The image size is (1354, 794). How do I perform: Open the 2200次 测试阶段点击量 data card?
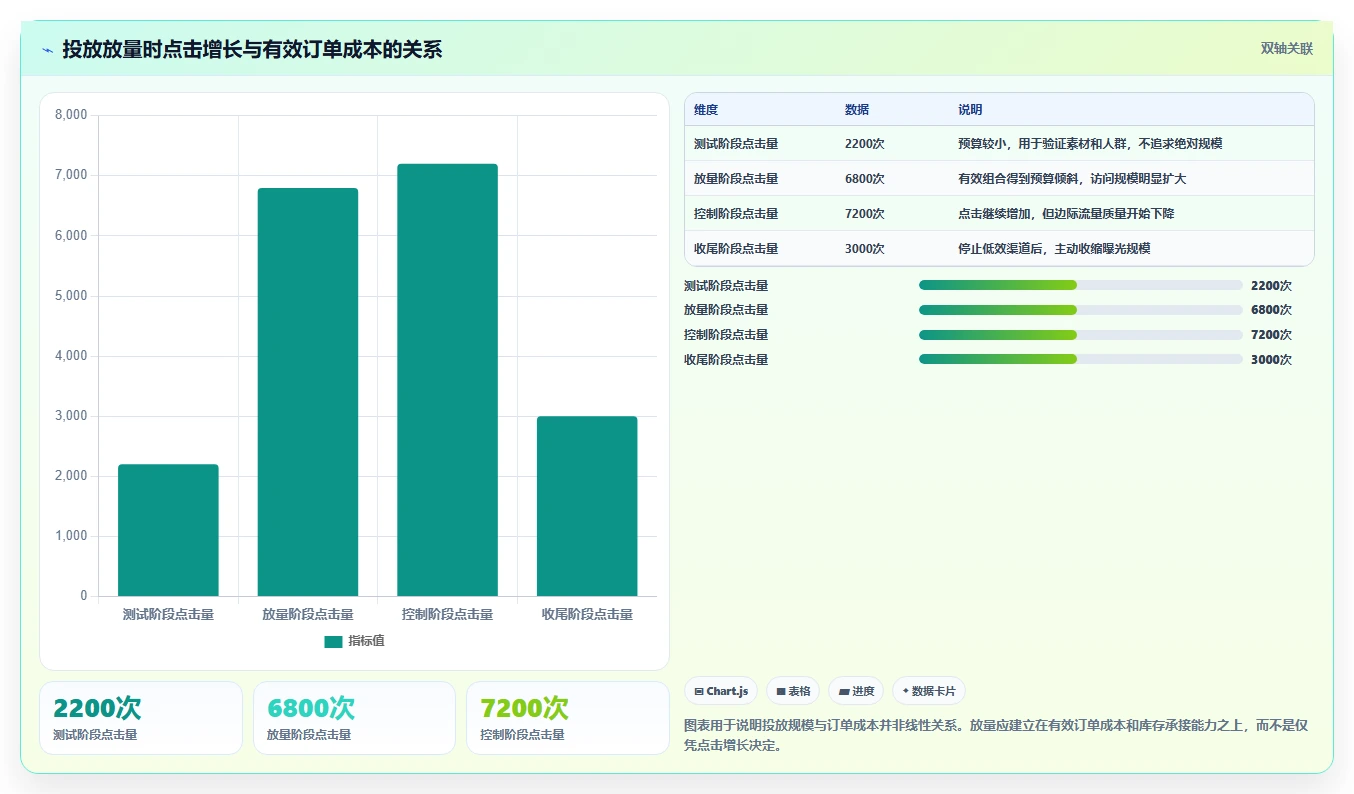(141, 718)
